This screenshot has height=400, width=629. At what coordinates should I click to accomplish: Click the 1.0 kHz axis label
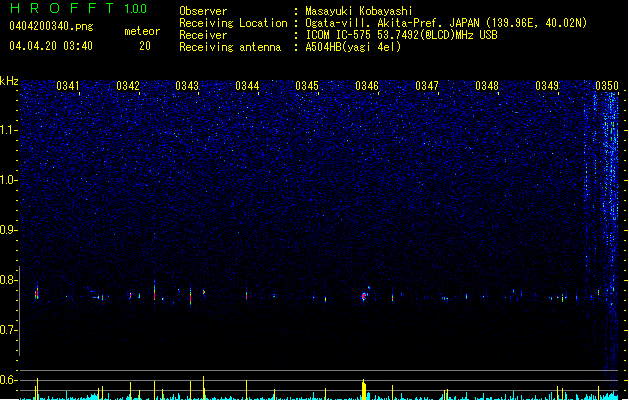(9, 180)
